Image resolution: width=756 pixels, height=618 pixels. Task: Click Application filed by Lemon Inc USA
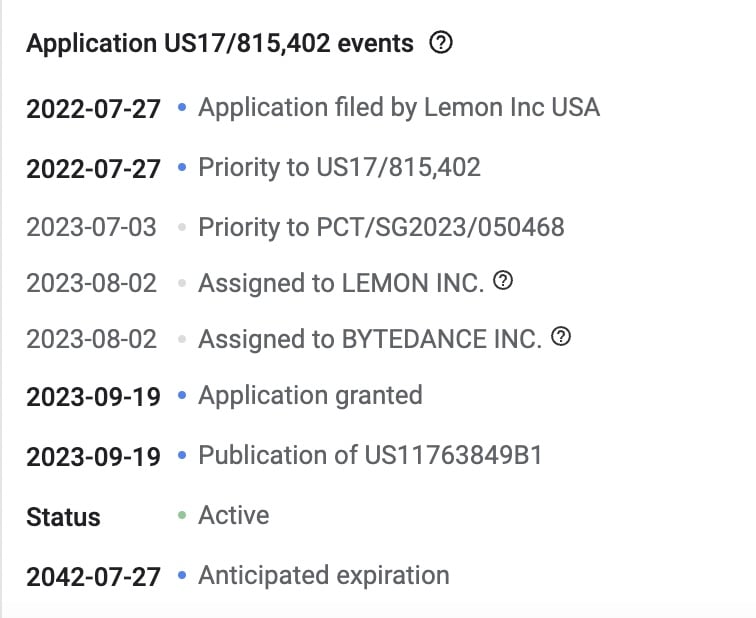click(x=399, y=107)
